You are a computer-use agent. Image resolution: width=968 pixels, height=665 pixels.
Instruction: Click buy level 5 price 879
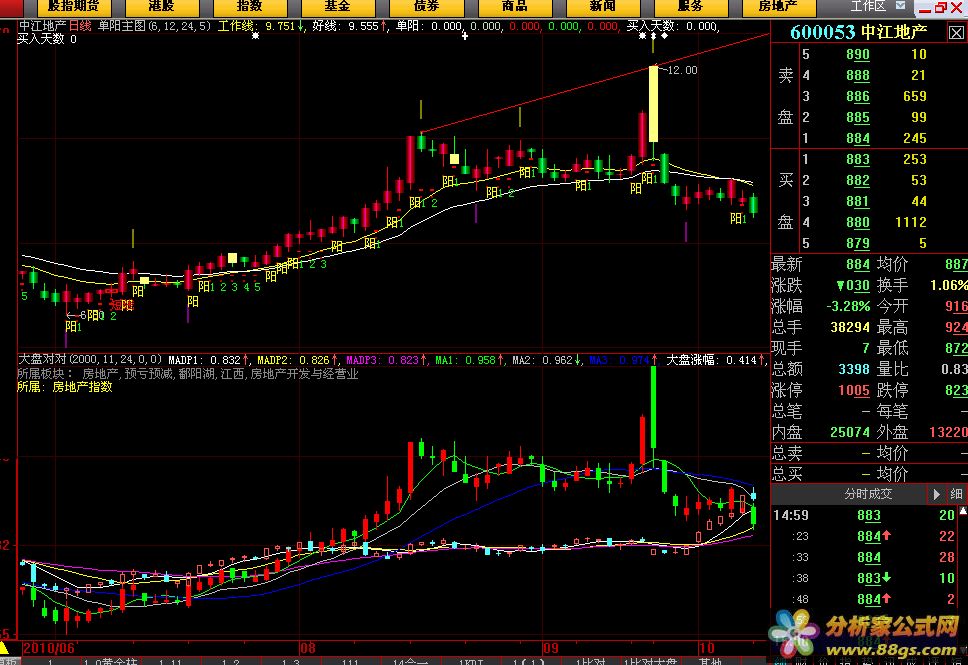[x=857, y=243]
